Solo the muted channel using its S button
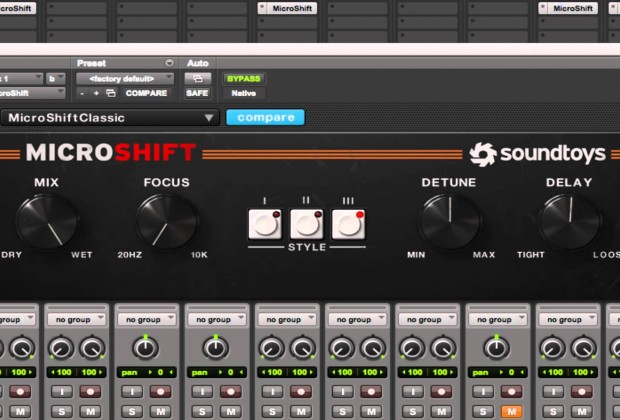This screenshot has width=620, height=420. pyautogui.click(x=483, y=411)
